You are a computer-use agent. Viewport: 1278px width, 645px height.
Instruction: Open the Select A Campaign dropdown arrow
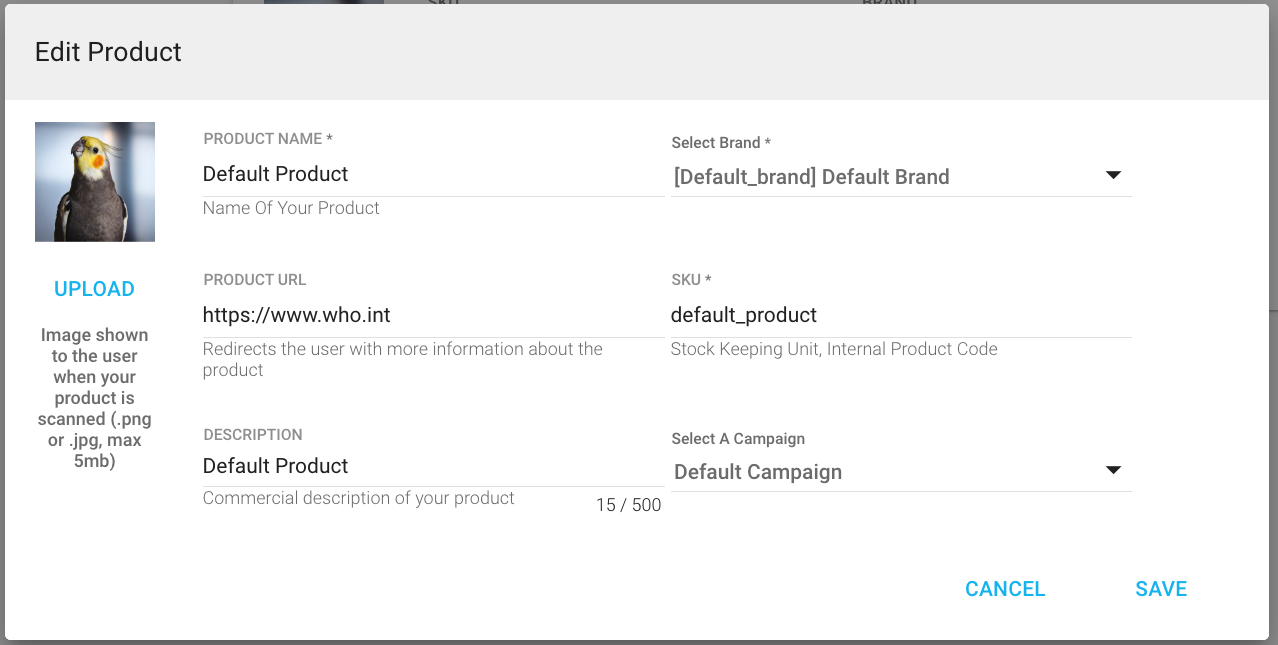pos(1113,470)
